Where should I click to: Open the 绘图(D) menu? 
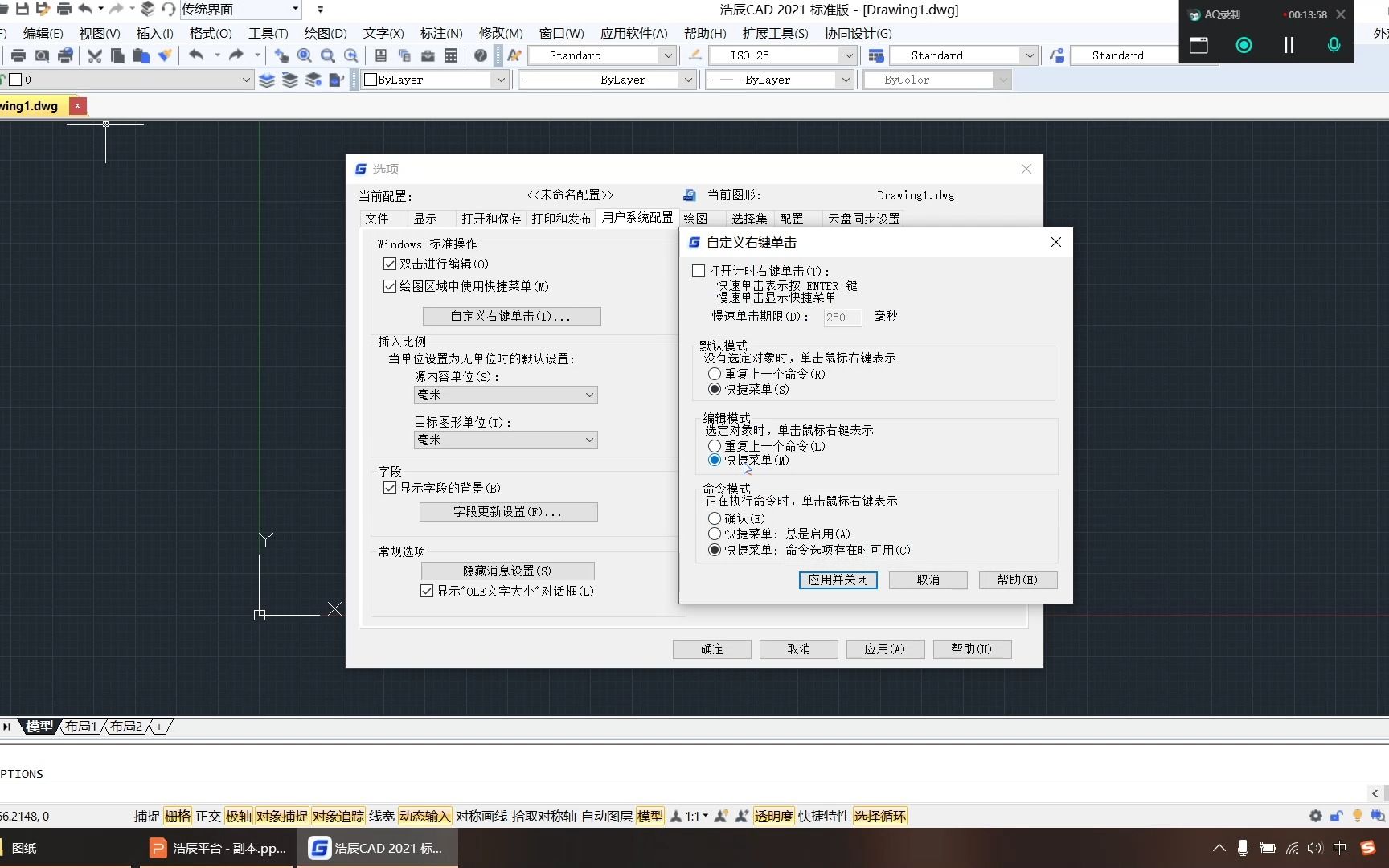point(325,33)
